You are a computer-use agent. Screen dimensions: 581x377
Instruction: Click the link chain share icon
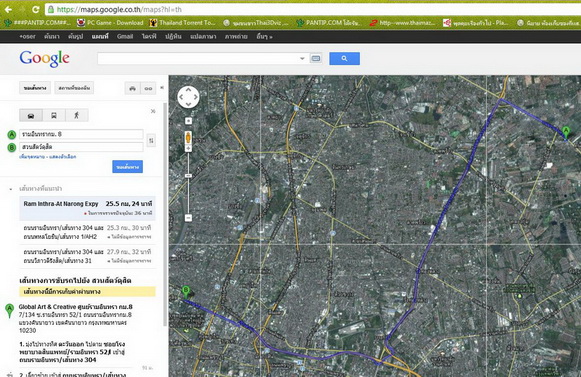tap(148, 88)
